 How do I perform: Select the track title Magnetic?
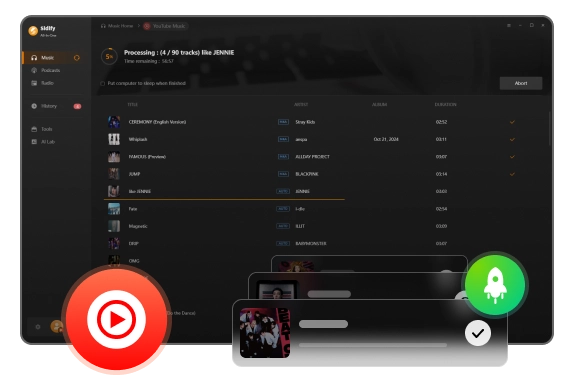(138, 226)
